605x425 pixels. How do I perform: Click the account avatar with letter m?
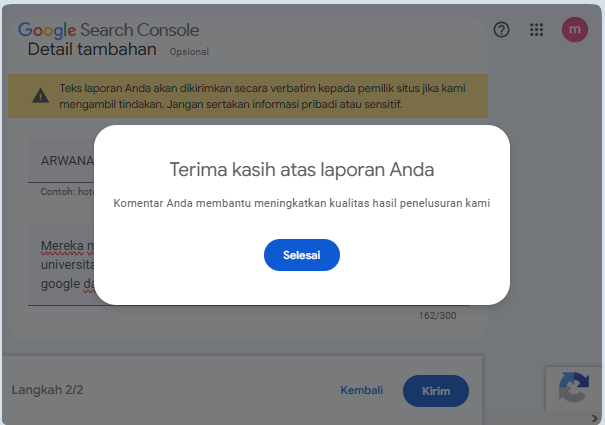click(575, 29)
